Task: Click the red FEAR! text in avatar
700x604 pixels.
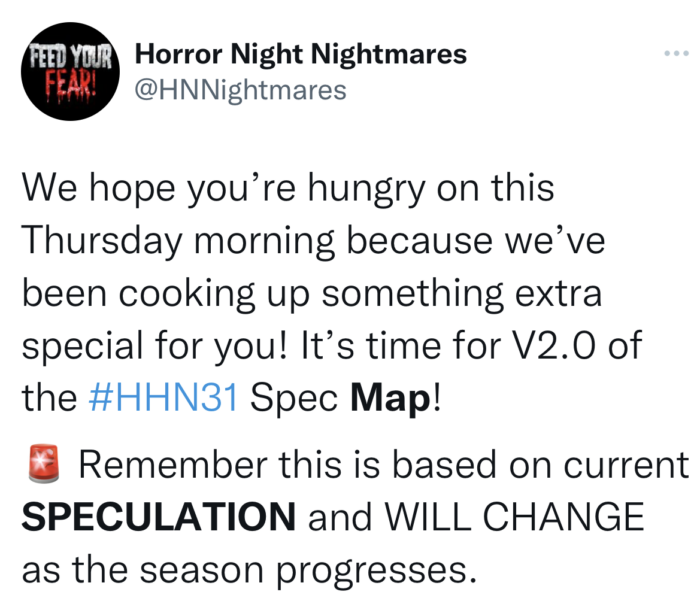Action: point(68,80)
